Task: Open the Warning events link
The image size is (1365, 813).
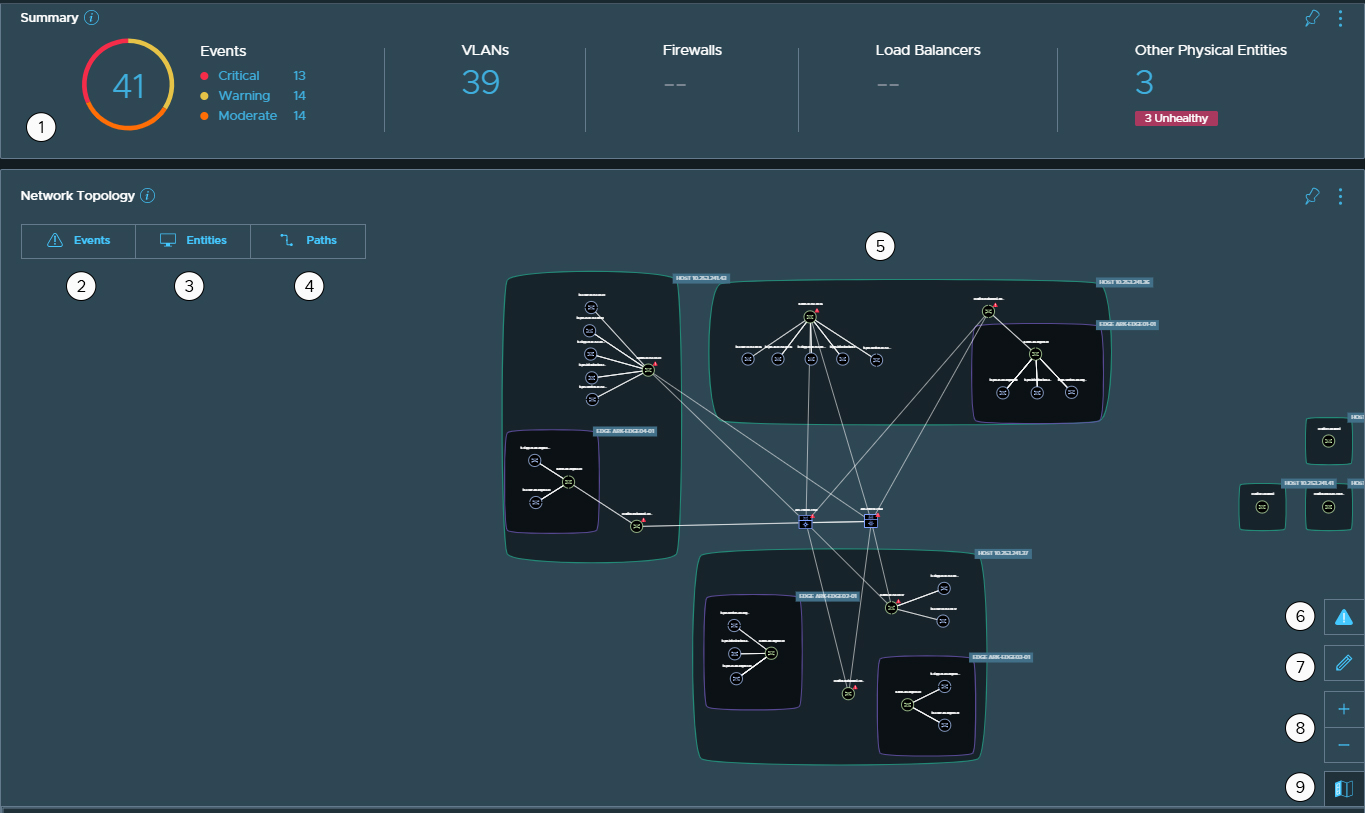Action: point(244,96)
